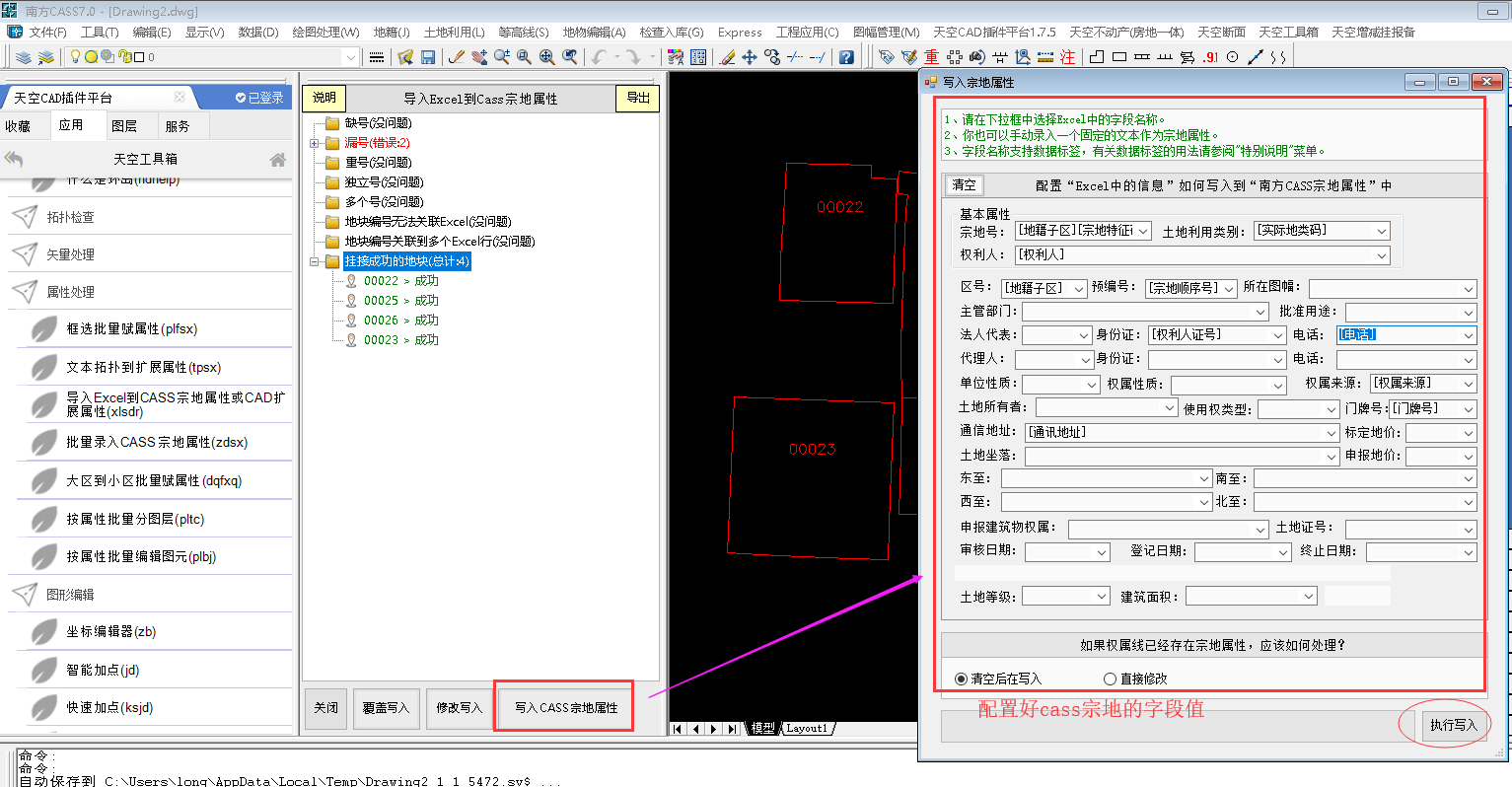Click the 清空 button in dialog

coord(964,185)
